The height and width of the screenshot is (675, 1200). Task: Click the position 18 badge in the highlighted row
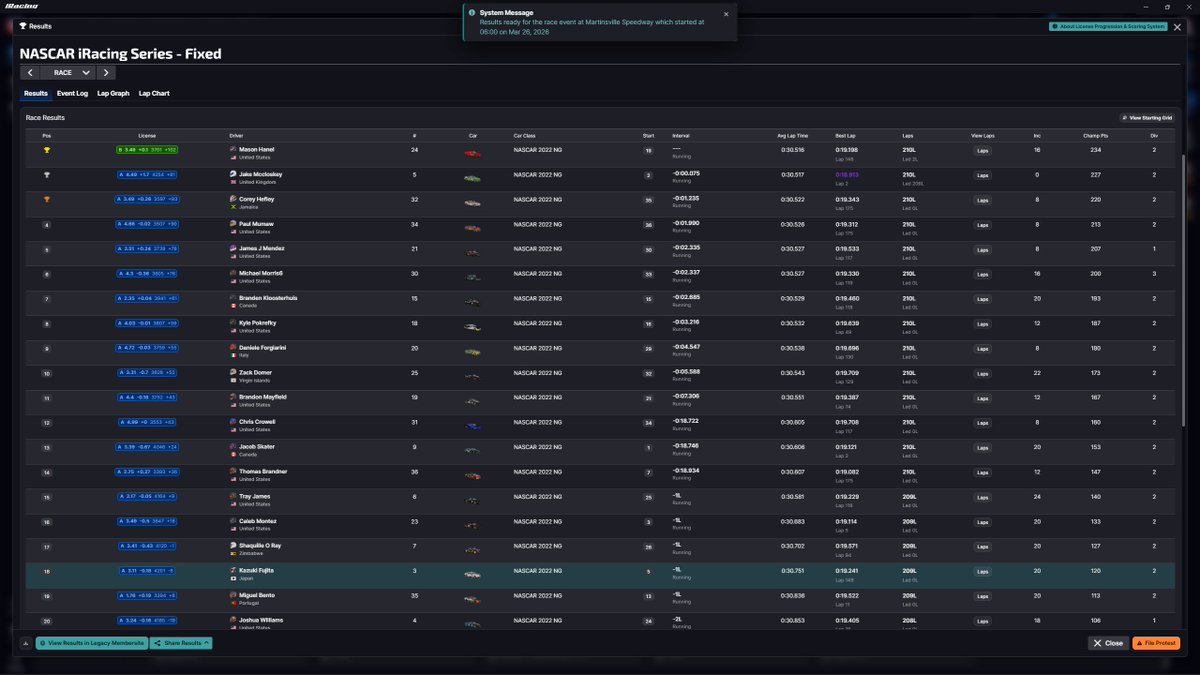pyautogui.click(x=46, y=571)
